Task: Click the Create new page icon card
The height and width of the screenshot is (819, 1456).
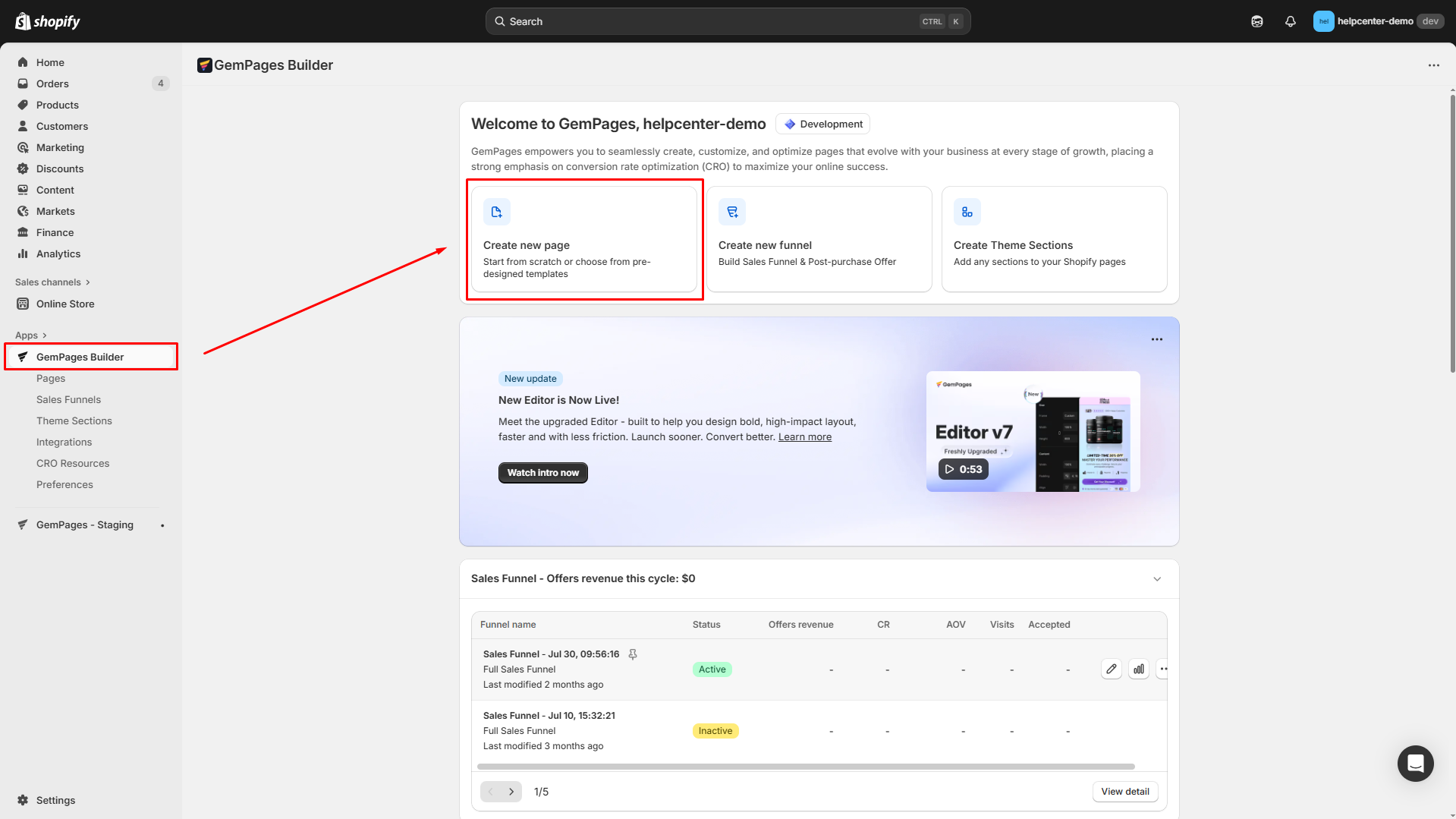Action: pyautogui.click(x=497, y=212)
